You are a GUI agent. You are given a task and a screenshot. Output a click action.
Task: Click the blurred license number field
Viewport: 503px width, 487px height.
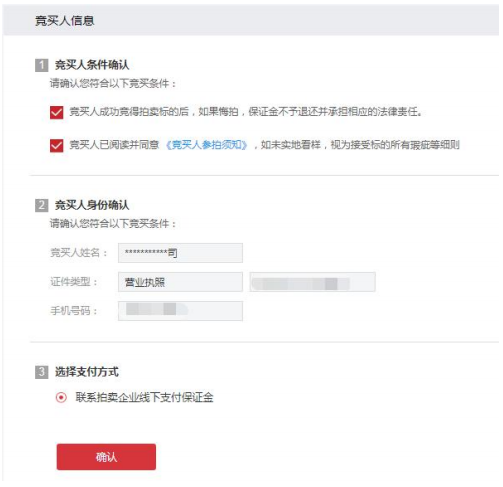click(313, 282)
